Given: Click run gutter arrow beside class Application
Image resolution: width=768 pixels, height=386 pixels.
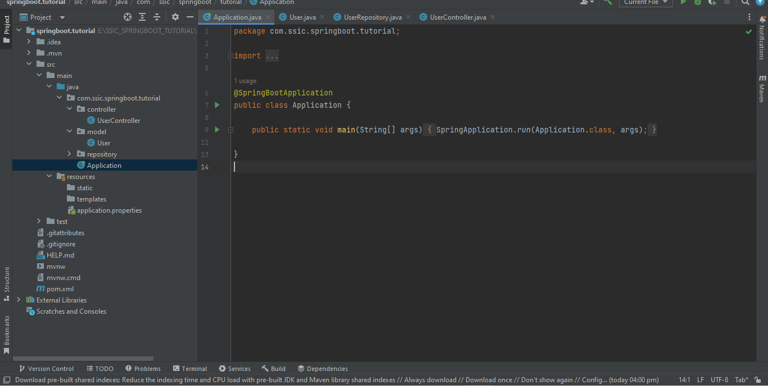Looking at the screenshot, I should click(x=217, y=105).
